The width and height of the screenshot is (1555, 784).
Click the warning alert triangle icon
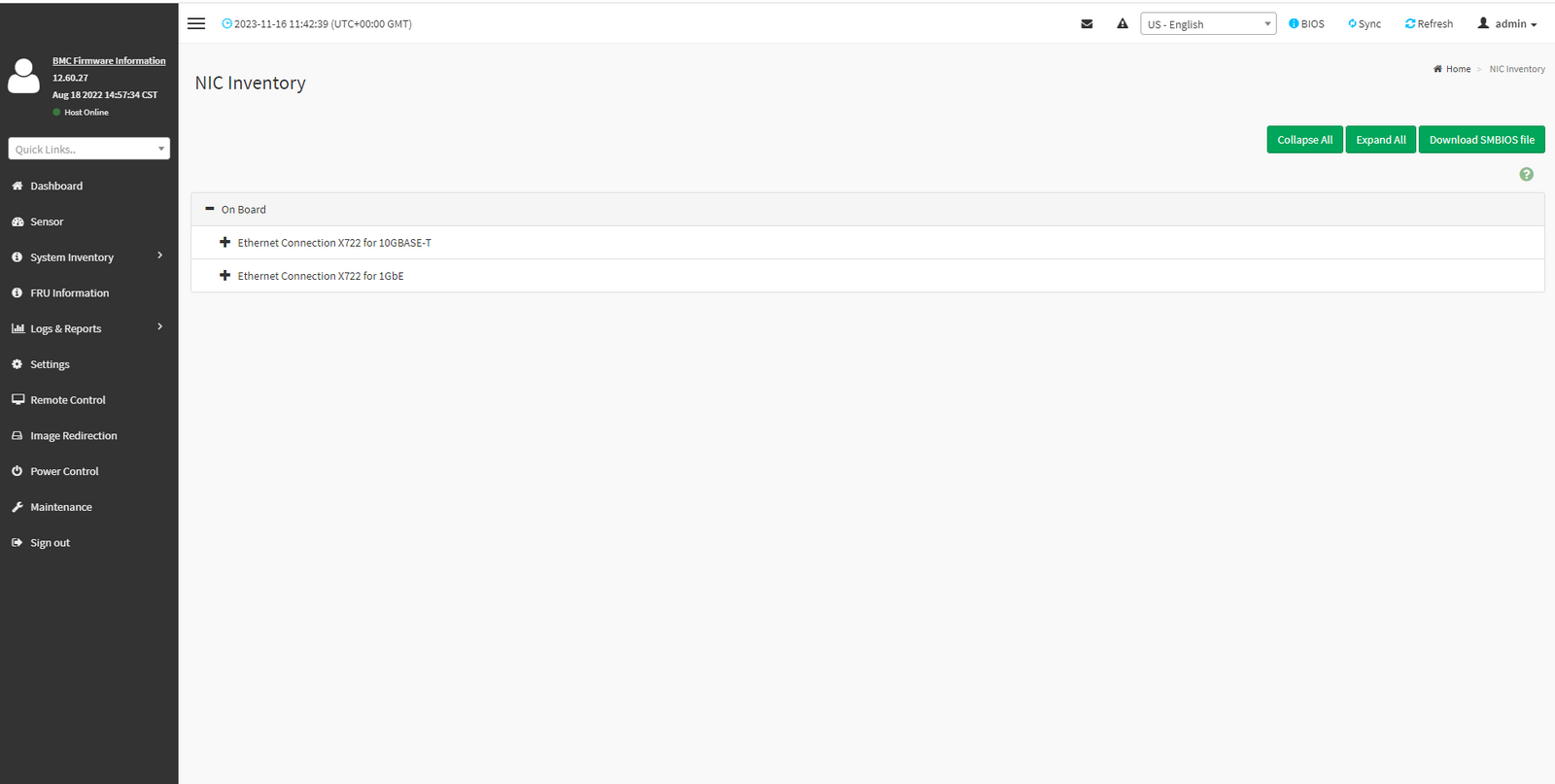tap(1123, 24)
